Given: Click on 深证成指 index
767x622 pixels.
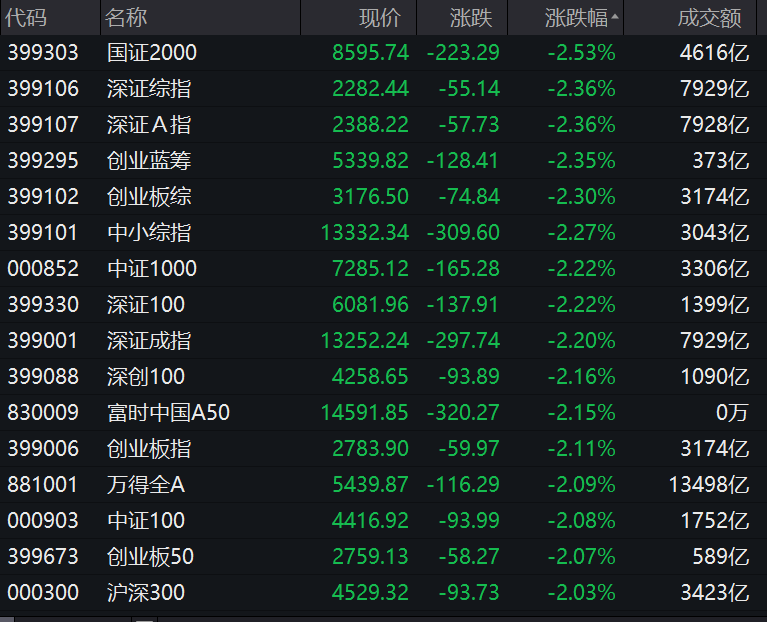Looking at the screenshot, I should pos(149,341).
